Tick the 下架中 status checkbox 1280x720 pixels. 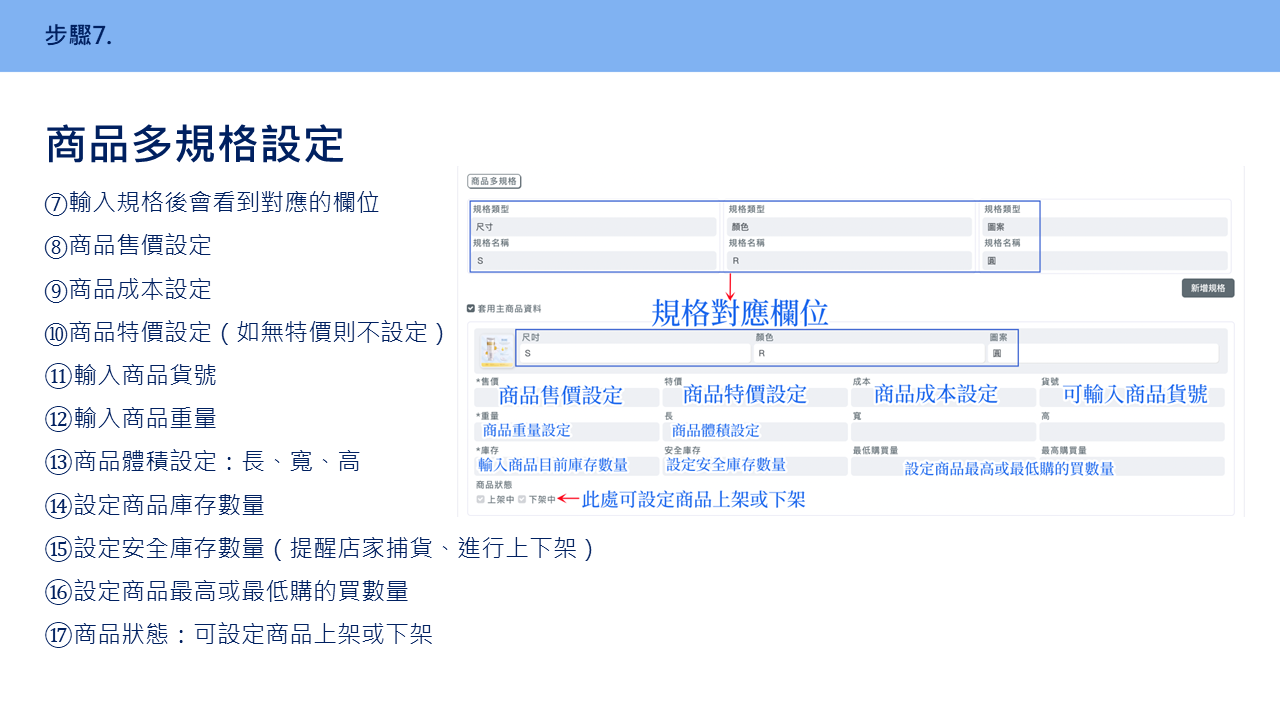521,499
